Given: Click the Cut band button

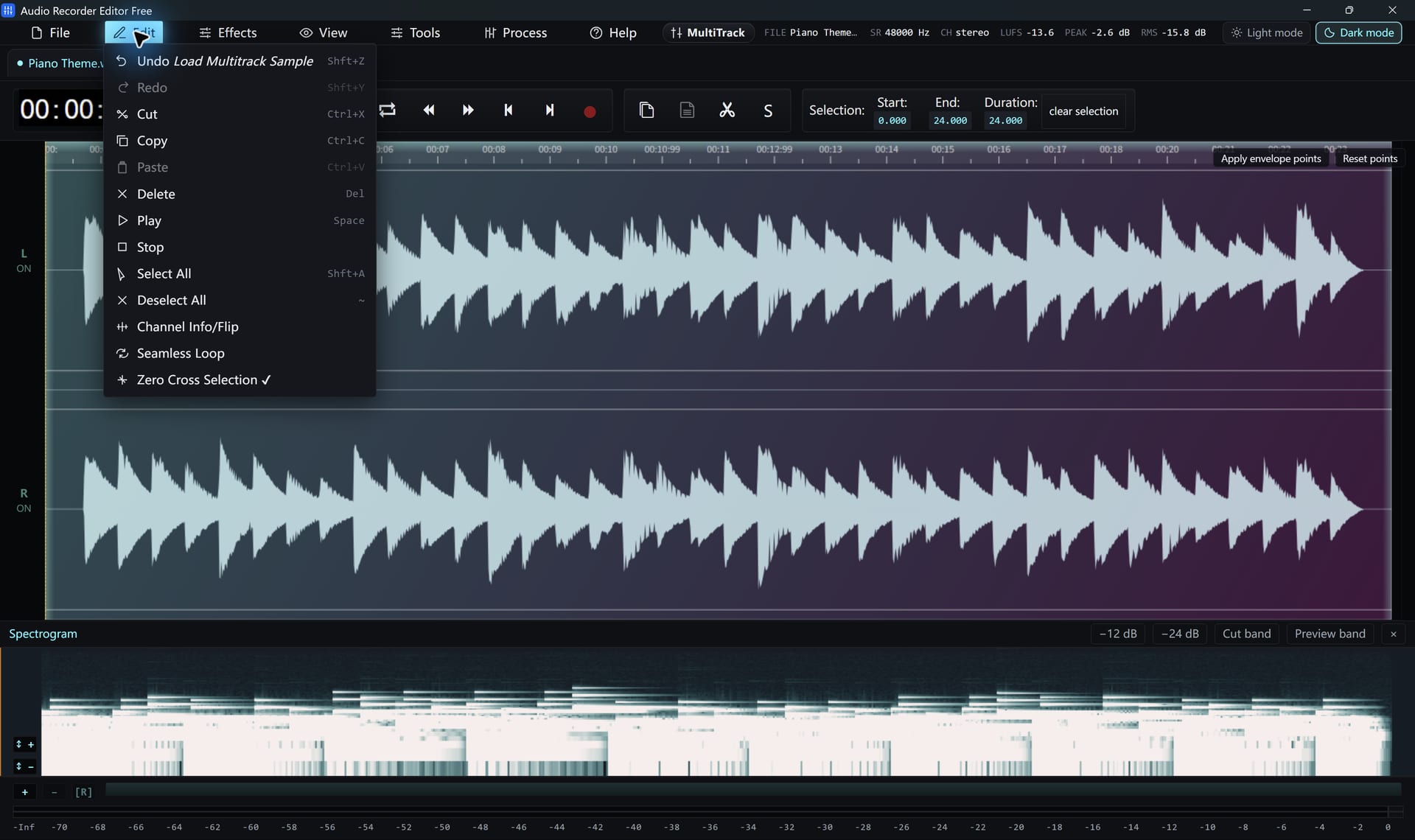Looking at the screenshot, I should pos(1246,634).
